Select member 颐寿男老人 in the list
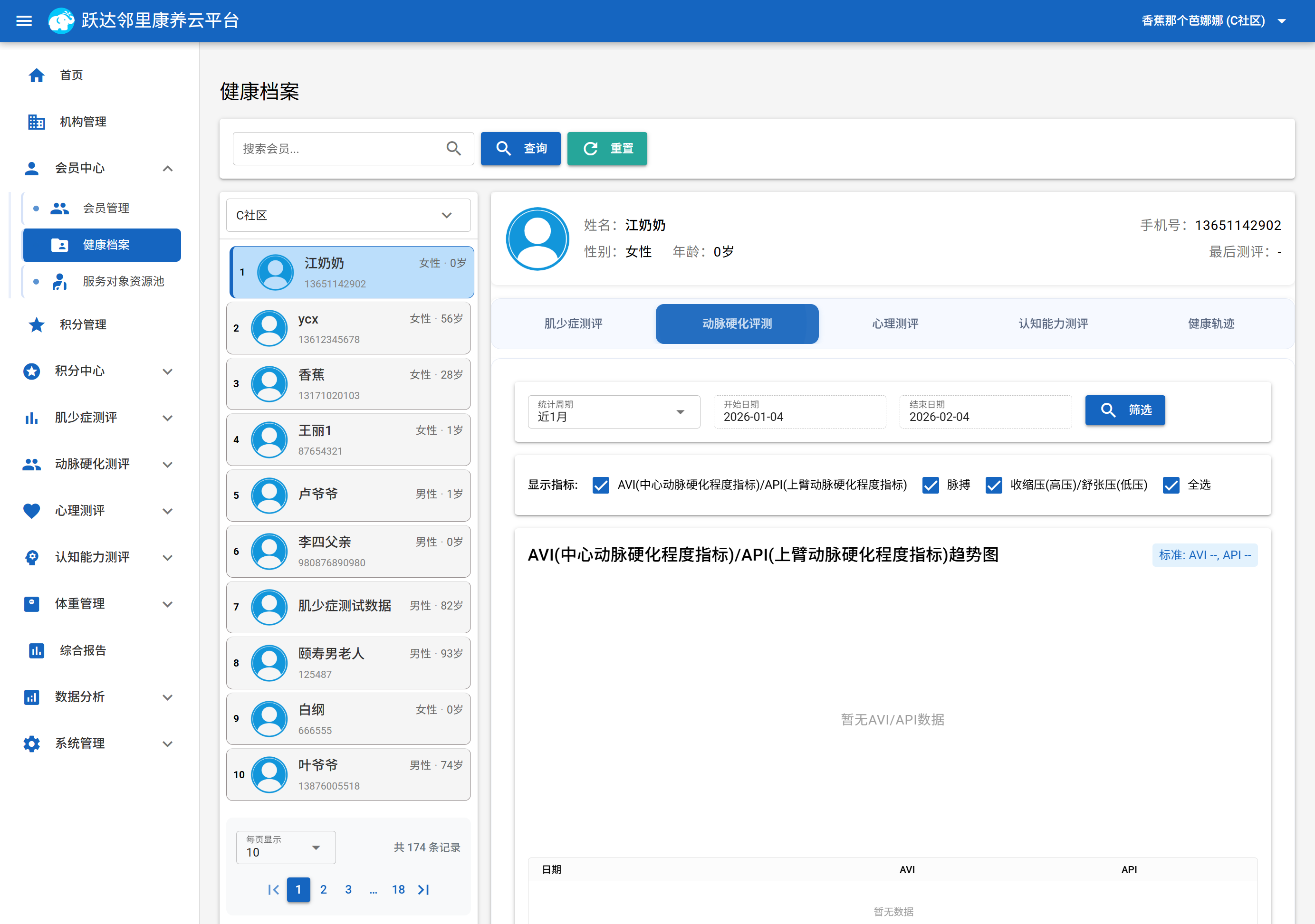This screenshot has width=1315, height=924. pyautogui.click(x=348, y=664)
